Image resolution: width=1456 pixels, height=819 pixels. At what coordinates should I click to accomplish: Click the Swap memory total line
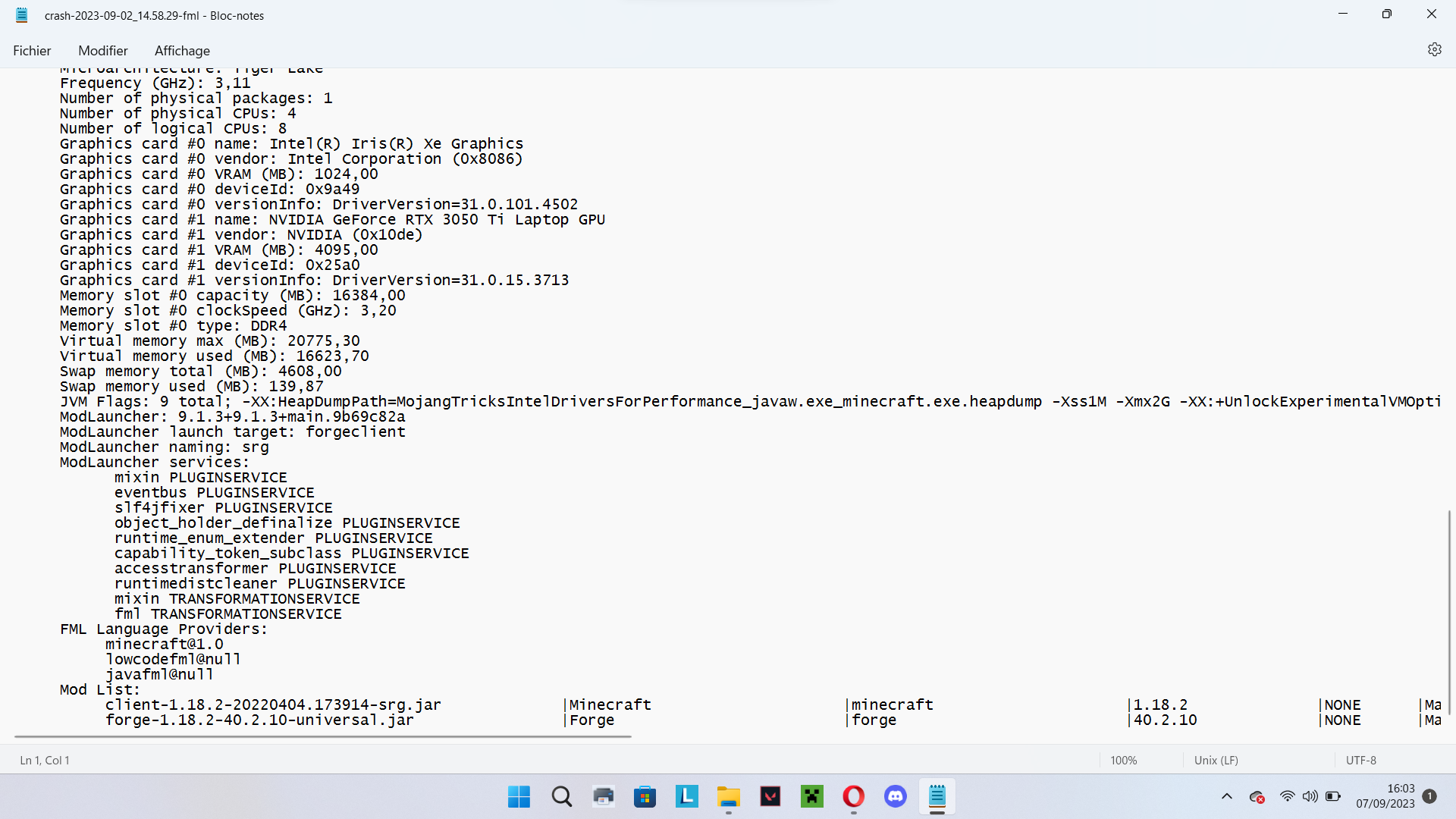(x=201, y=372)
